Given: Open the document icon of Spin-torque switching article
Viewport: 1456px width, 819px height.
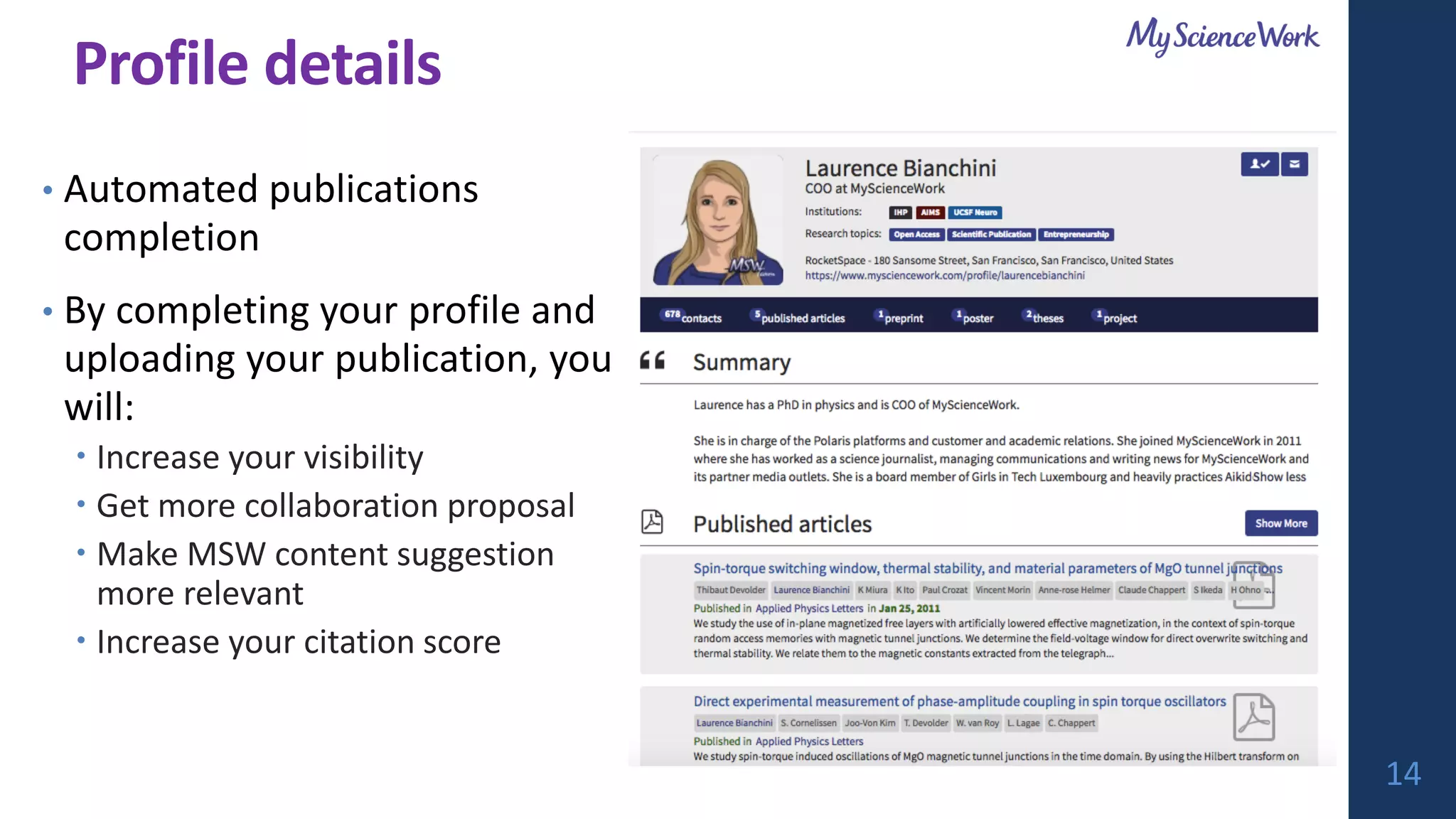Looking at the screenshot, I should (x=1253, y=585).
